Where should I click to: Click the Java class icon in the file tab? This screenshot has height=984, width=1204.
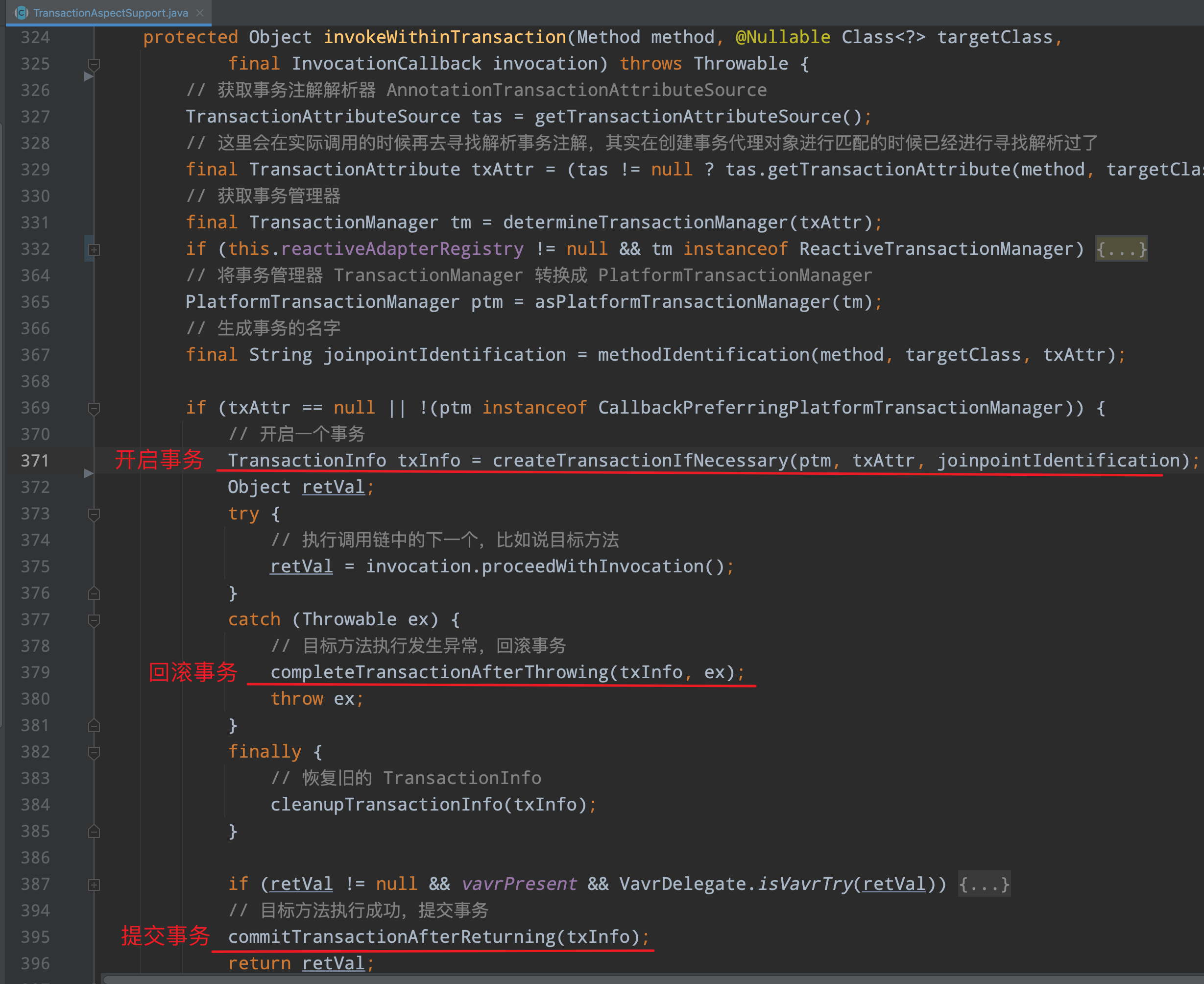tap(22, 12)
